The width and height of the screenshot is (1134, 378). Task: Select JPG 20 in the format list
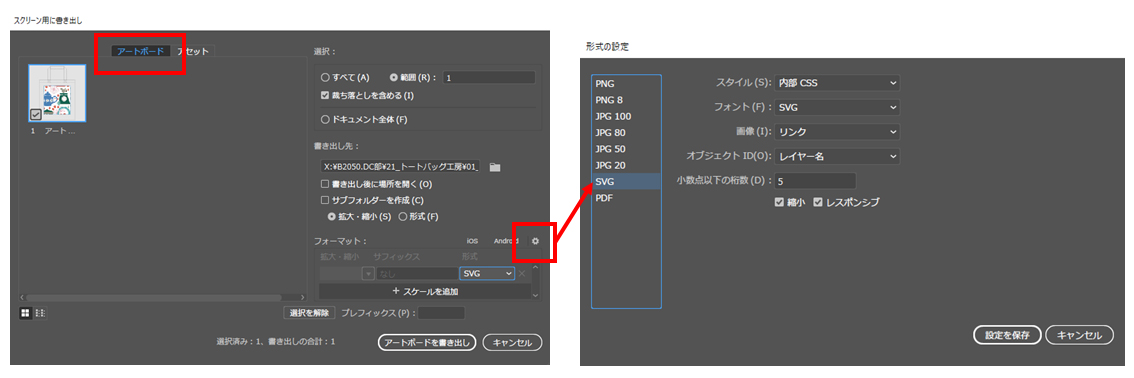tap(626, 166)
